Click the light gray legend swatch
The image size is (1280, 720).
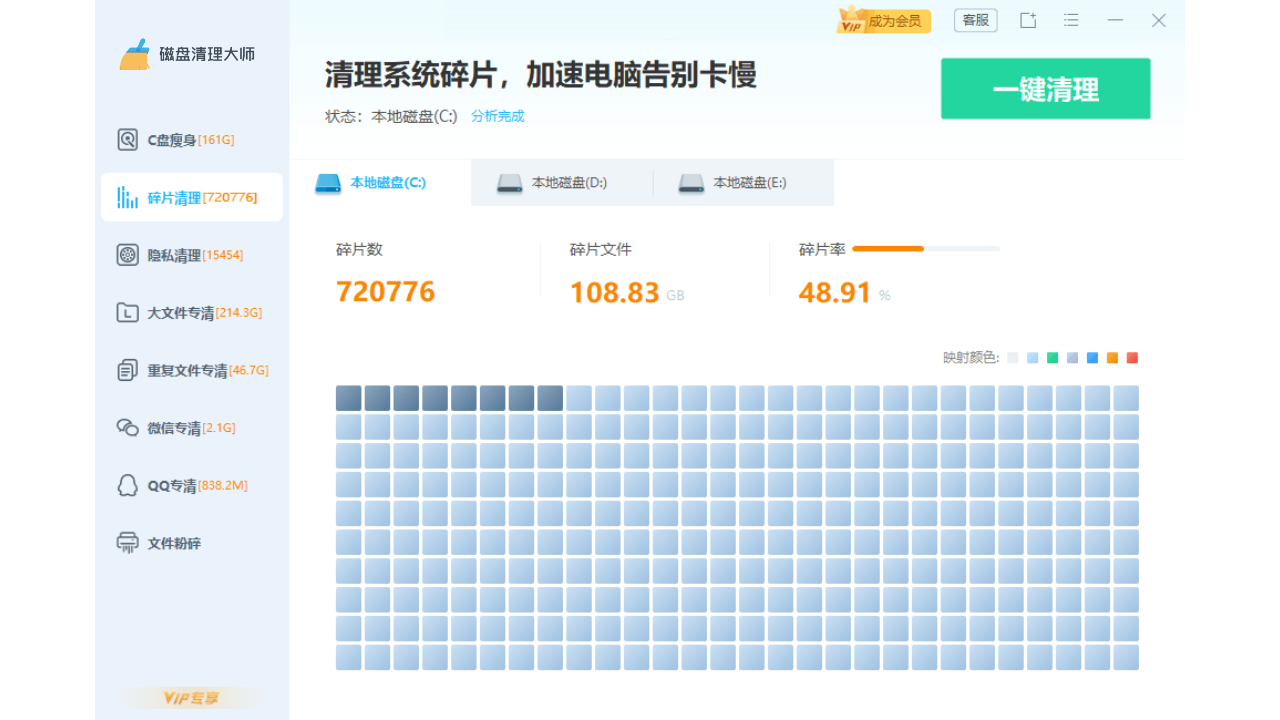point(1013,358)
